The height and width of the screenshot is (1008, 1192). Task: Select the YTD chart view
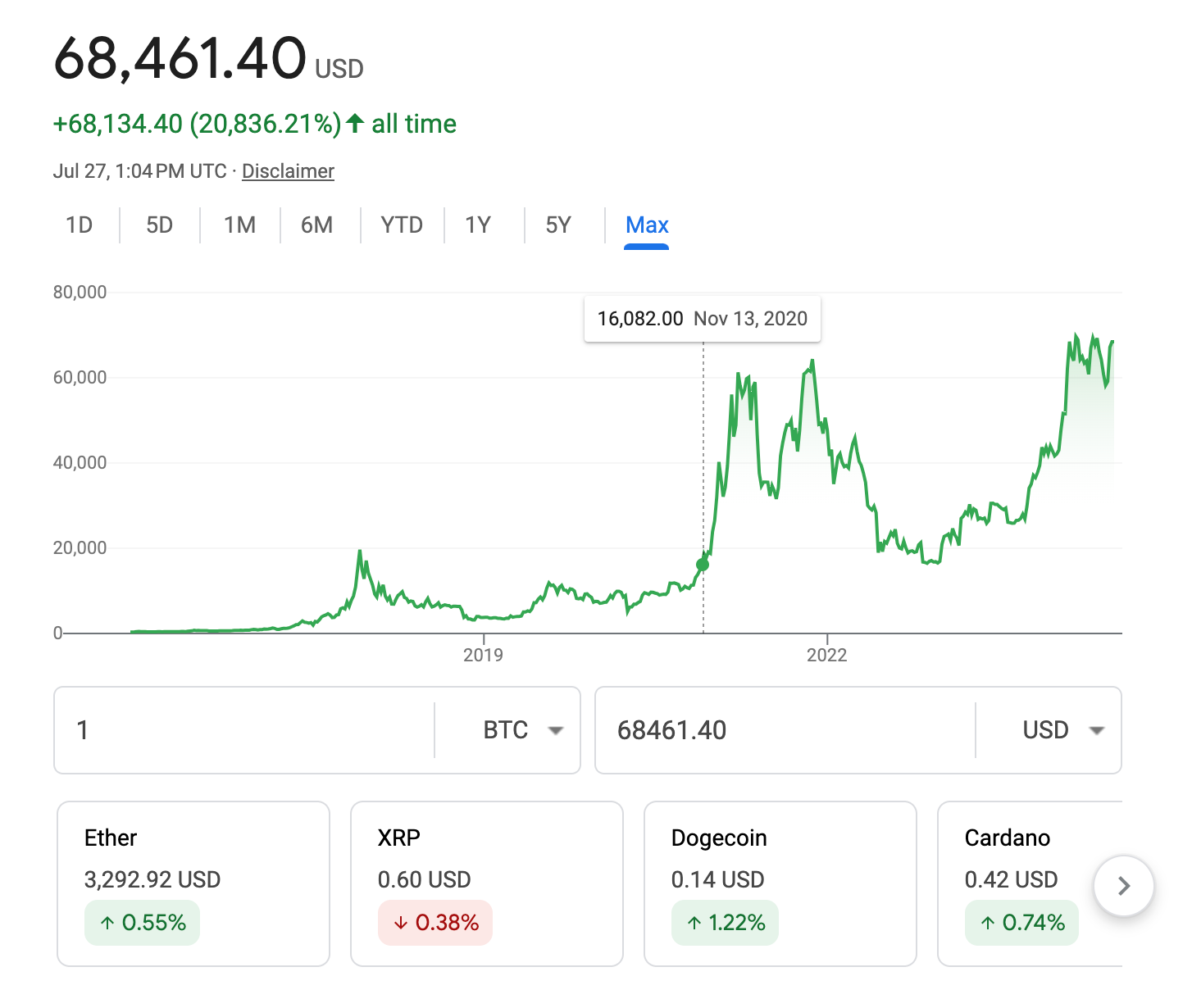point(402,225)
